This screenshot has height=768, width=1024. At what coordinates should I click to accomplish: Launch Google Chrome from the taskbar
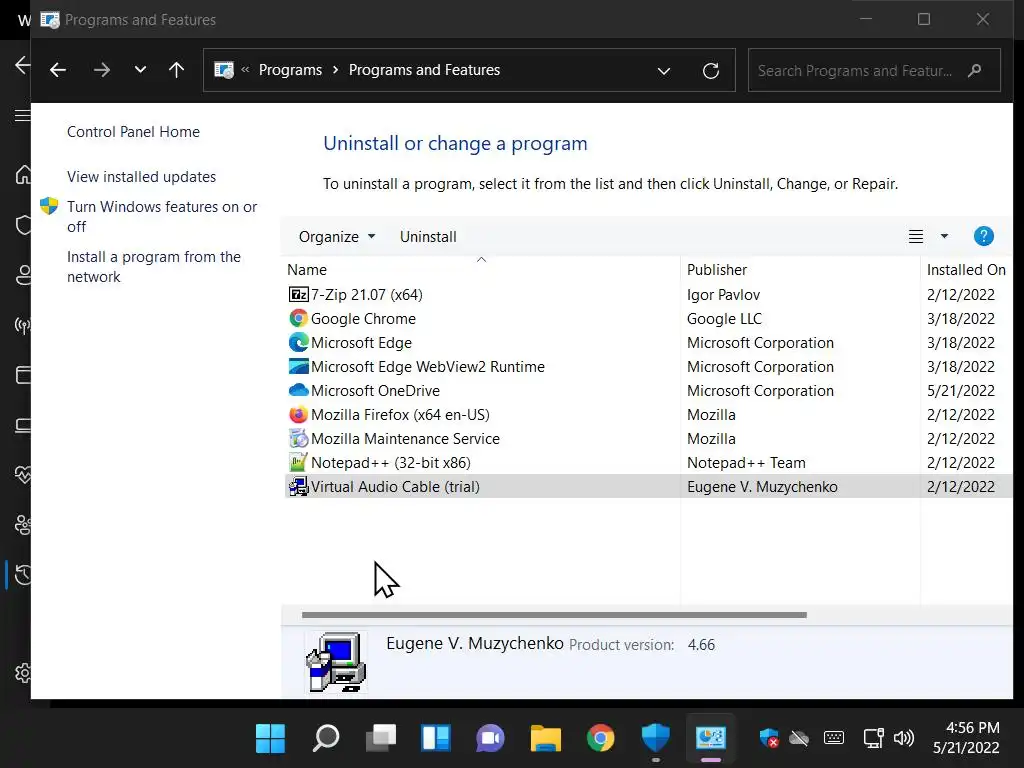point(601,738)
